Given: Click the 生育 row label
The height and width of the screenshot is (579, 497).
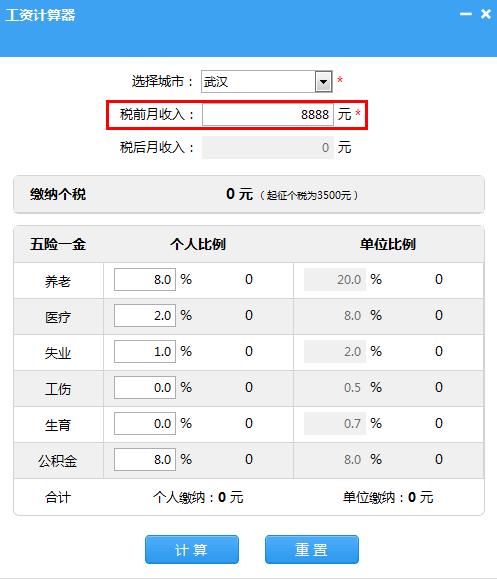Looking at the screenshot, I should click(x=58, y=425).
